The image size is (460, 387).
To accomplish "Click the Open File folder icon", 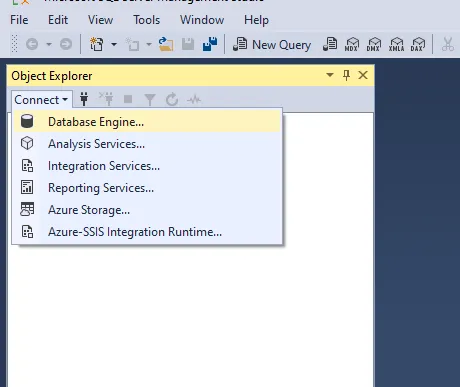I will coord(166,44).
